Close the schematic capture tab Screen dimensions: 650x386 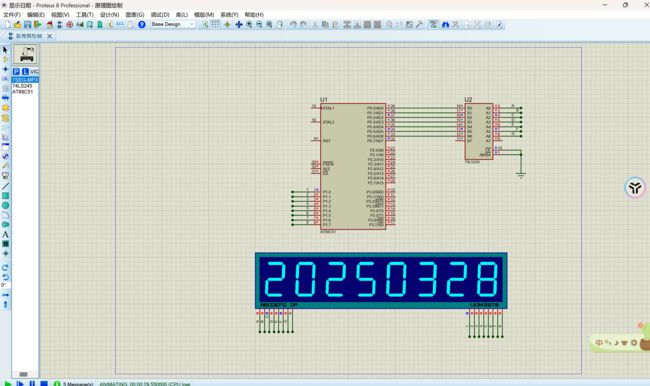[x=49, y=36]
